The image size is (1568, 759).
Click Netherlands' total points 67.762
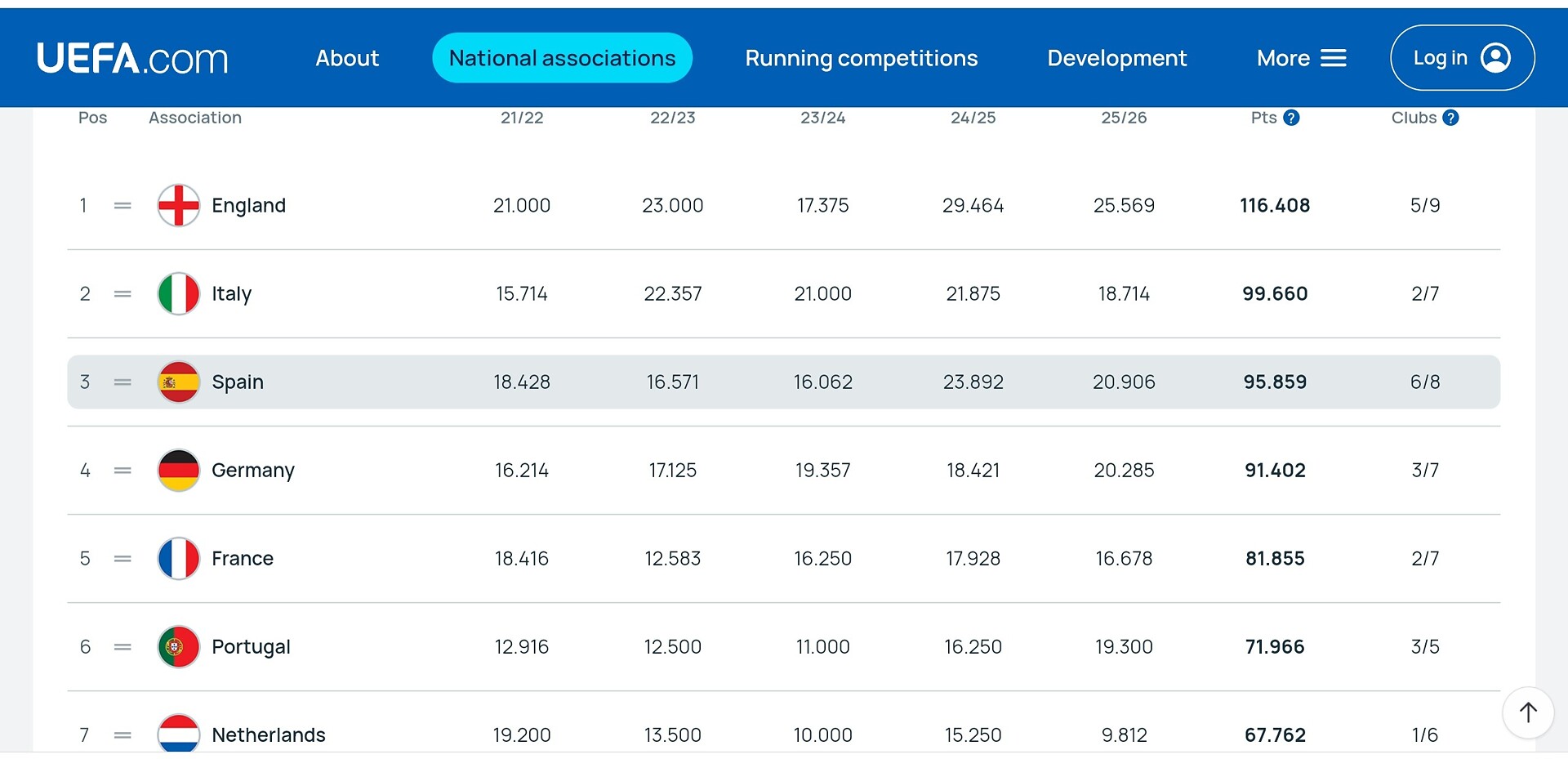pos(1275,734)
